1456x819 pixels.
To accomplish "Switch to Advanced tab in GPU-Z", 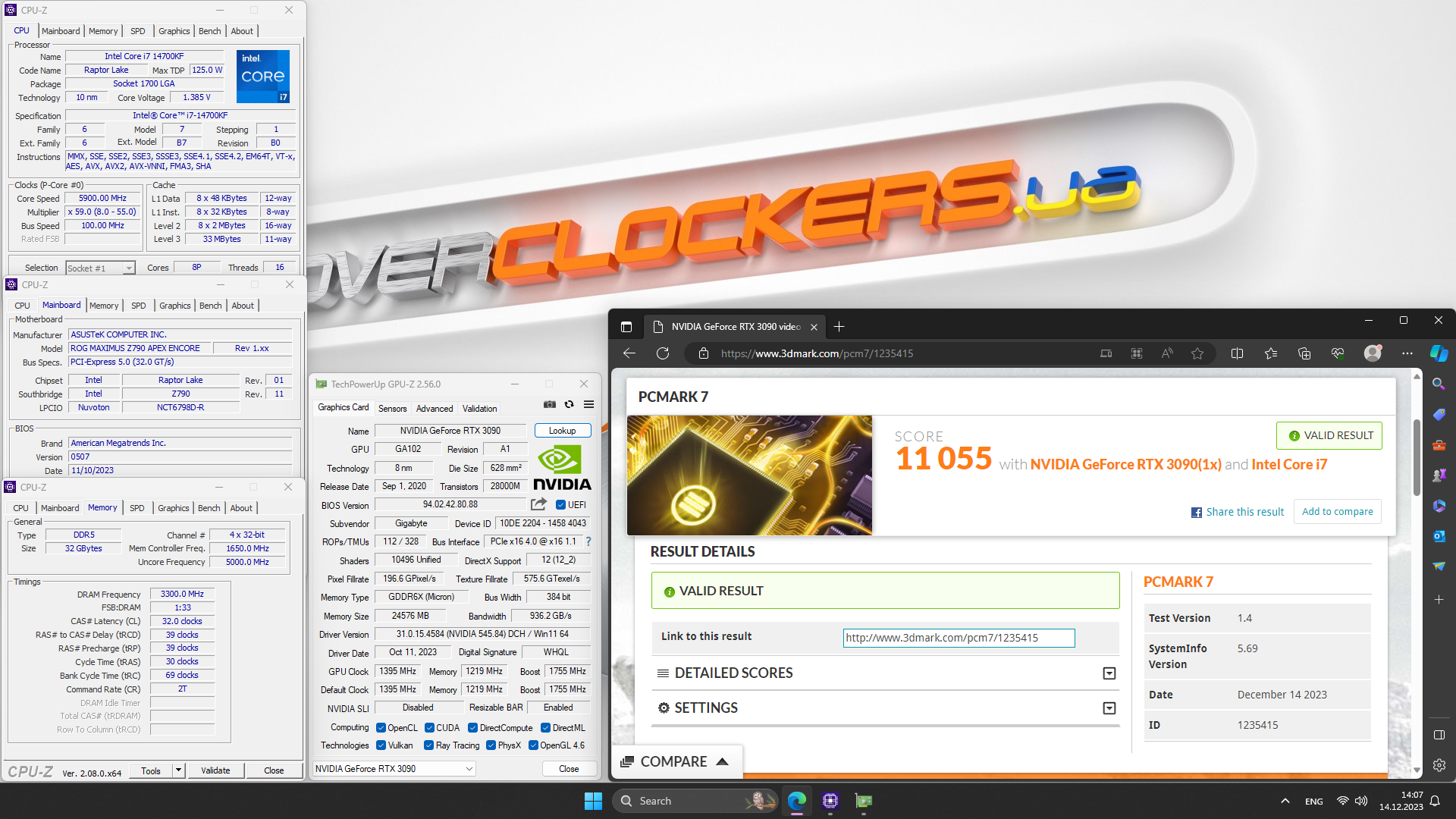I will pos(435,408).
